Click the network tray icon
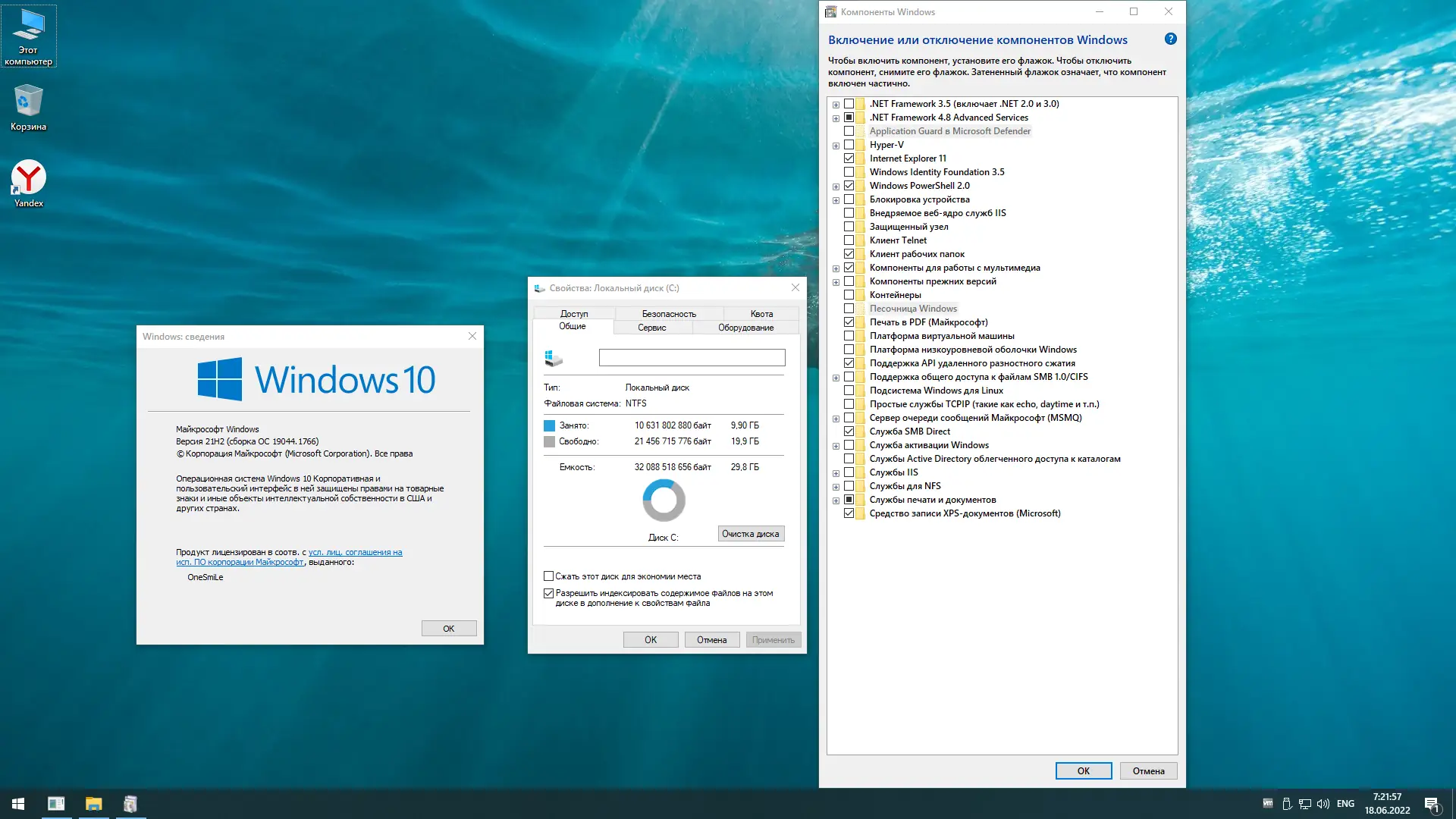 tap(1304, 804)
